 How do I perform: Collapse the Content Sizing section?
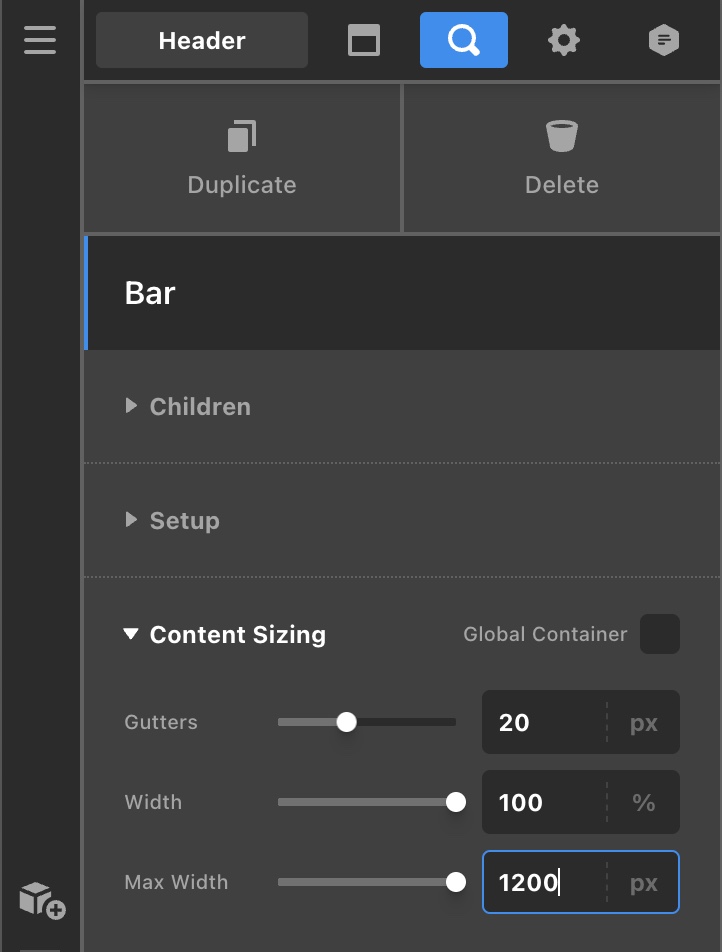(x=225, y=634)
